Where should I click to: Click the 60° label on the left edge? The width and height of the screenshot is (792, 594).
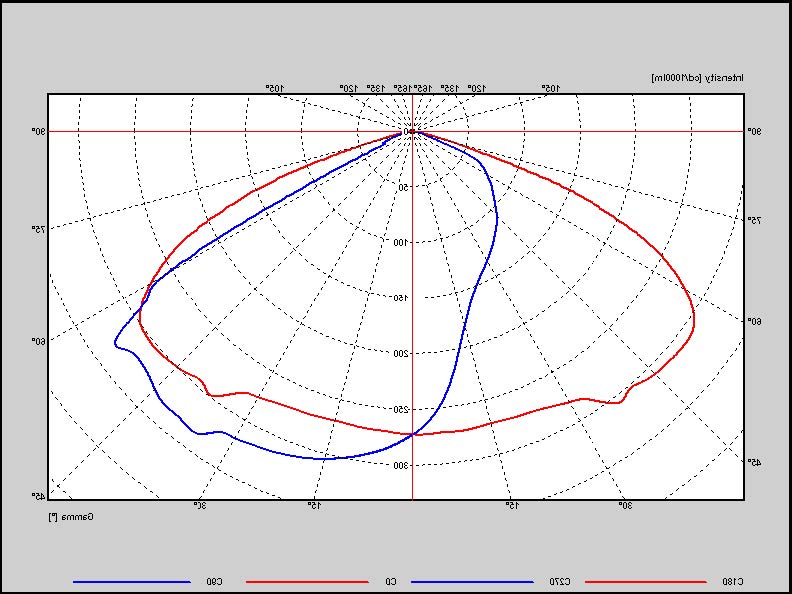tap(39, 340)
